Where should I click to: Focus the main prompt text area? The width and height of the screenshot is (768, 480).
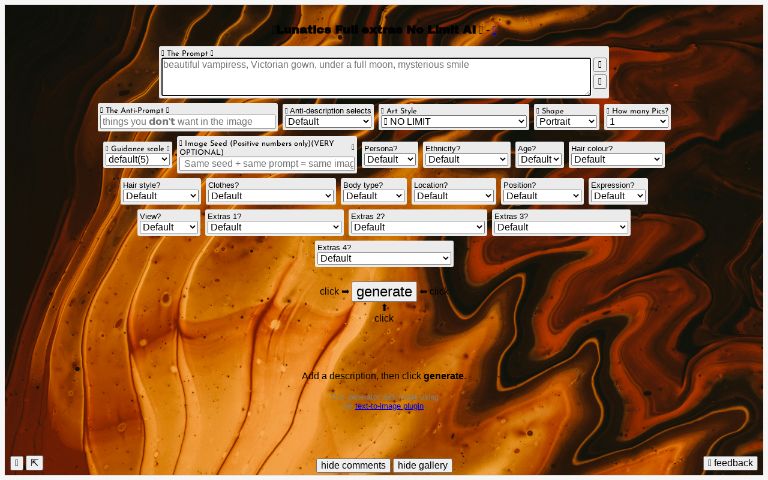pos(375,76)
